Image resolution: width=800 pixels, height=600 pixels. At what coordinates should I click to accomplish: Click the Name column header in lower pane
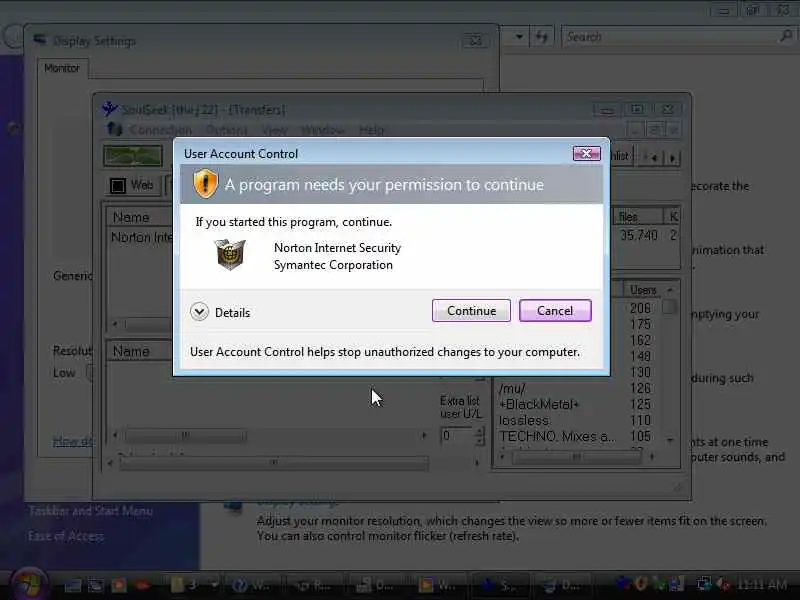(139, 351)
